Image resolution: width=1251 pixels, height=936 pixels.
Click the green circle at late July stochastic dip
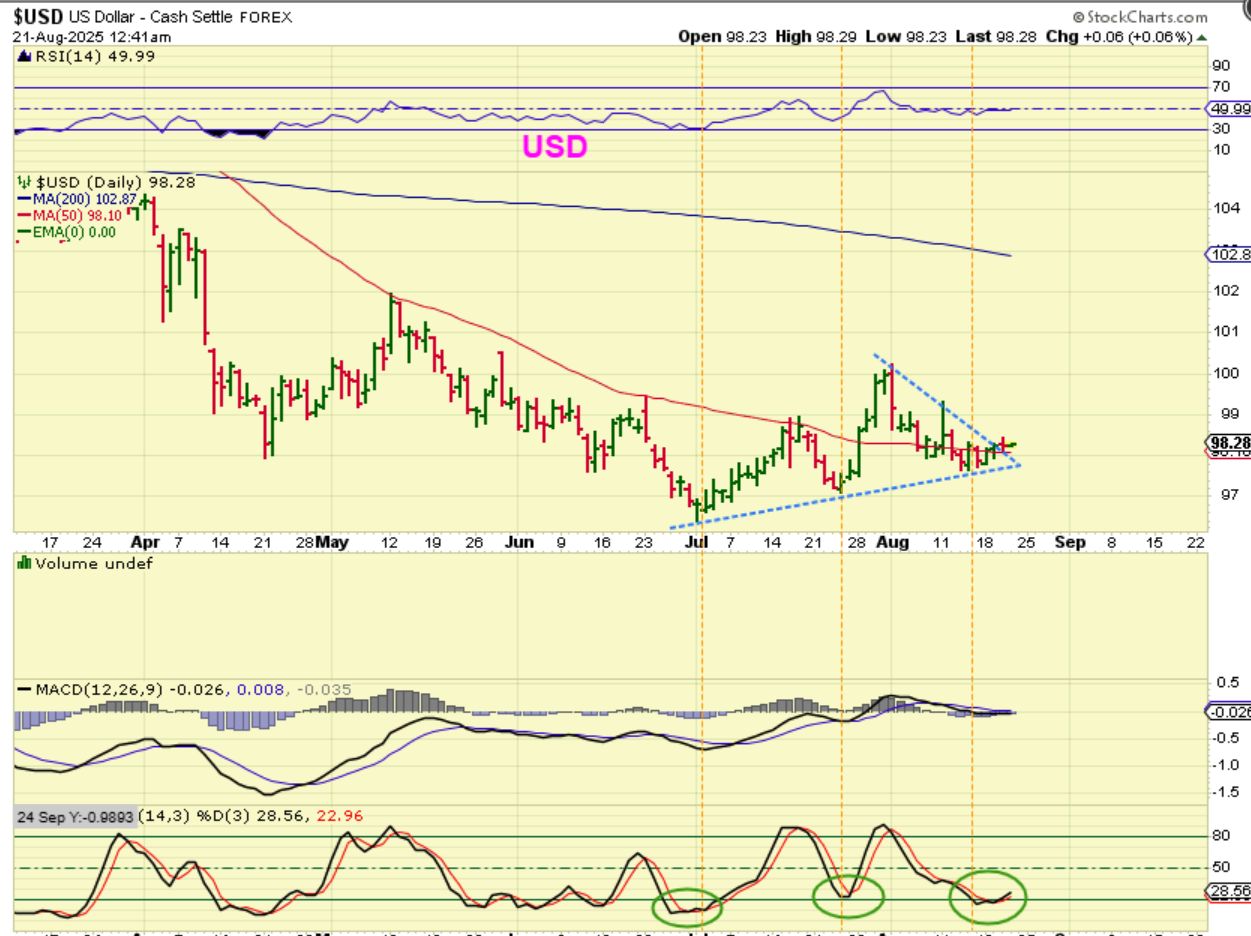coord(848,893)
